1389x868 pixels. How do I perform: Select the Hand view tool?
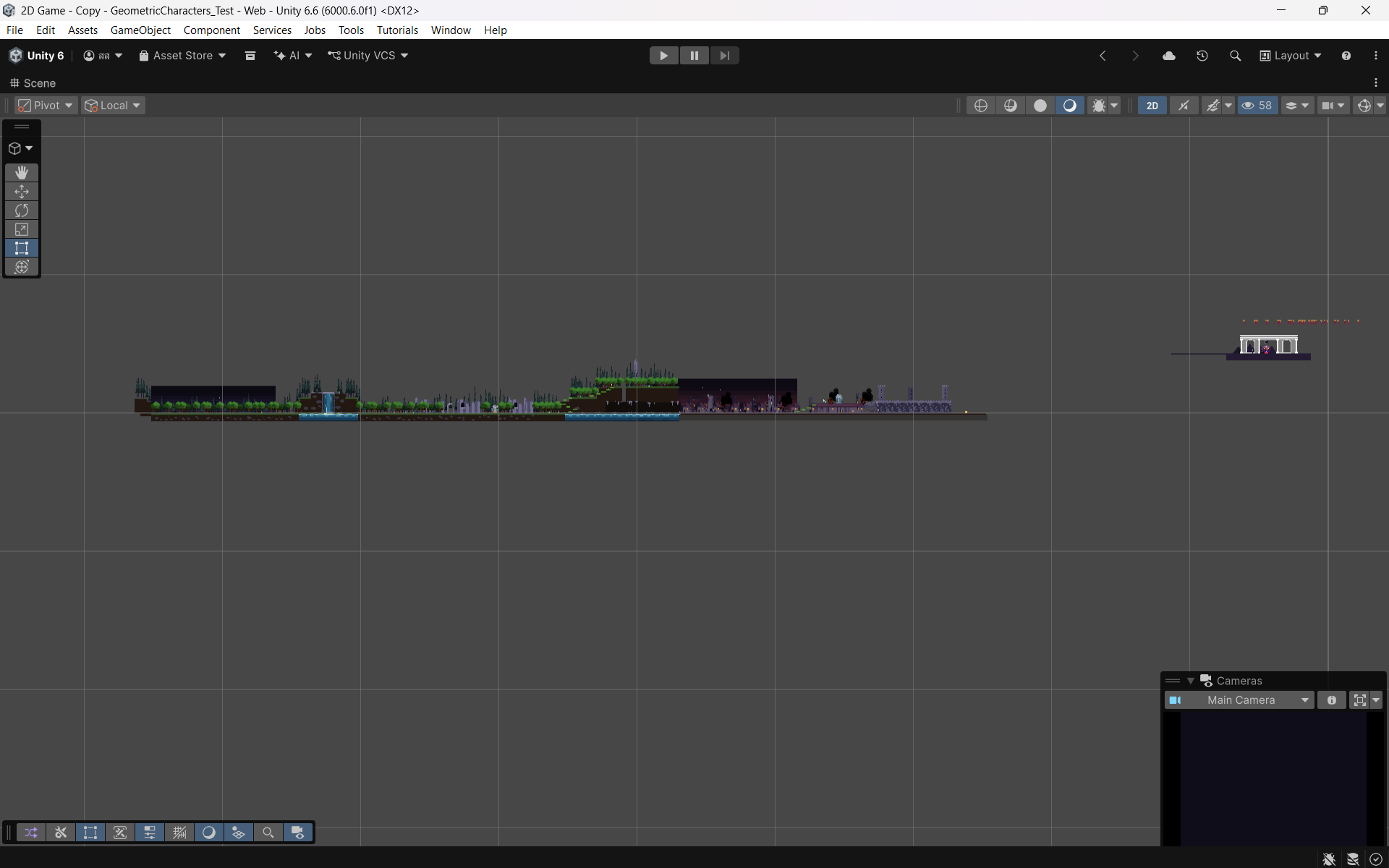pyautogui.click(x=22, y=172)
